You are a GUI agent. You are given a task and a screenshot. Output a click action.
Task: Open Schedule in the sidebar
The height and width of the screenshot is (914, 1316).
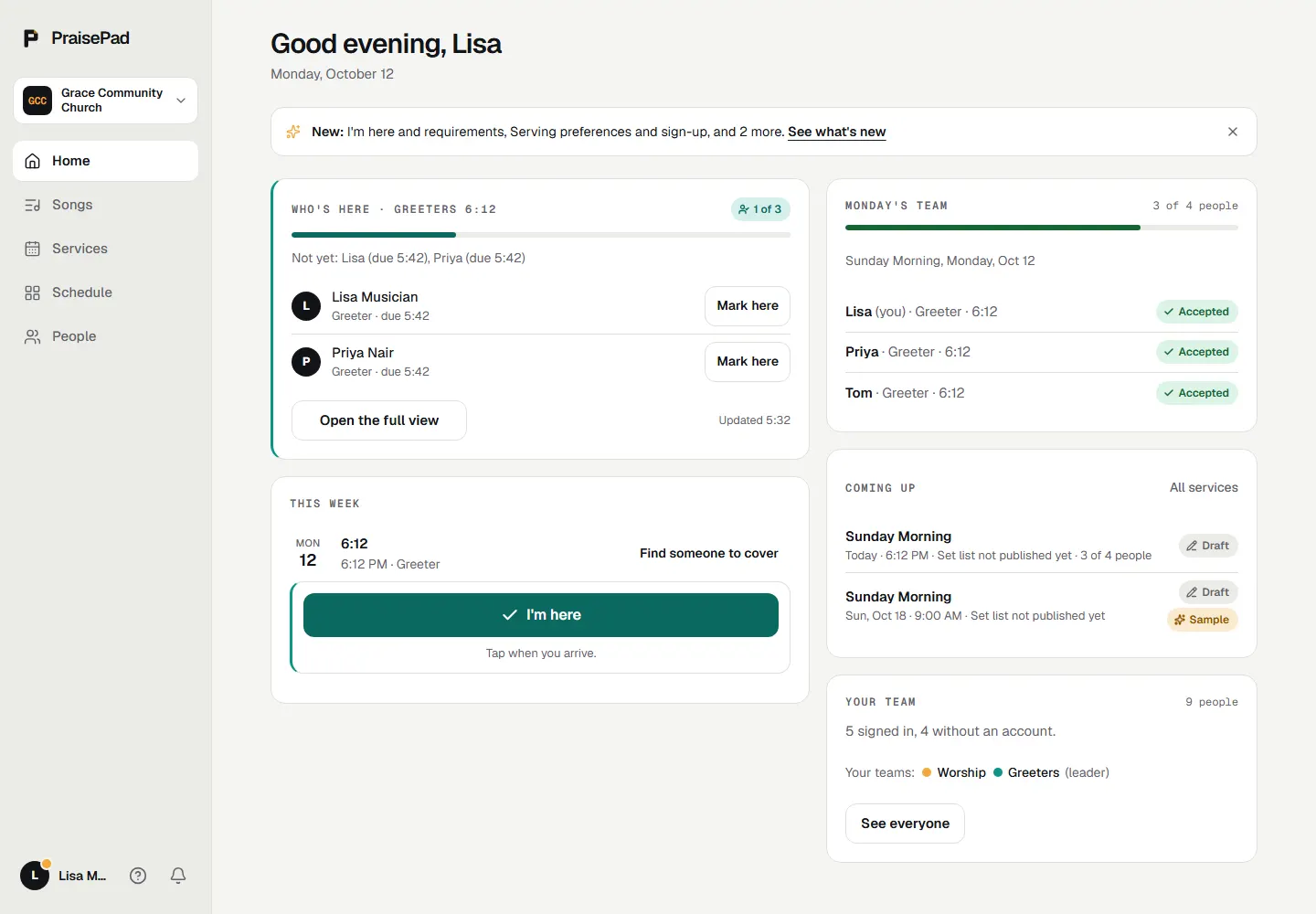coord(106,292)
